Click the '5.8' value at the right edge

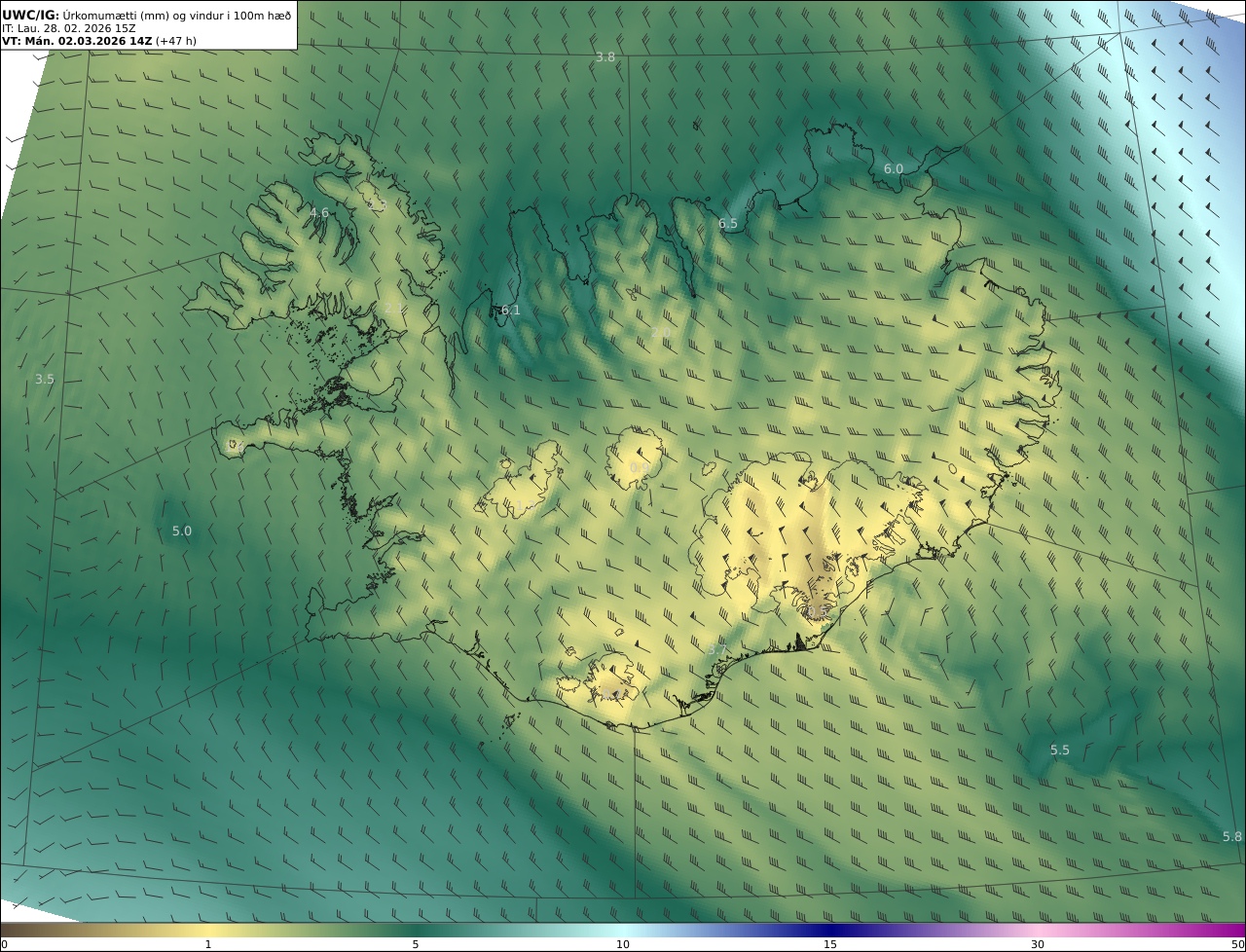[x=1232, y=836]
